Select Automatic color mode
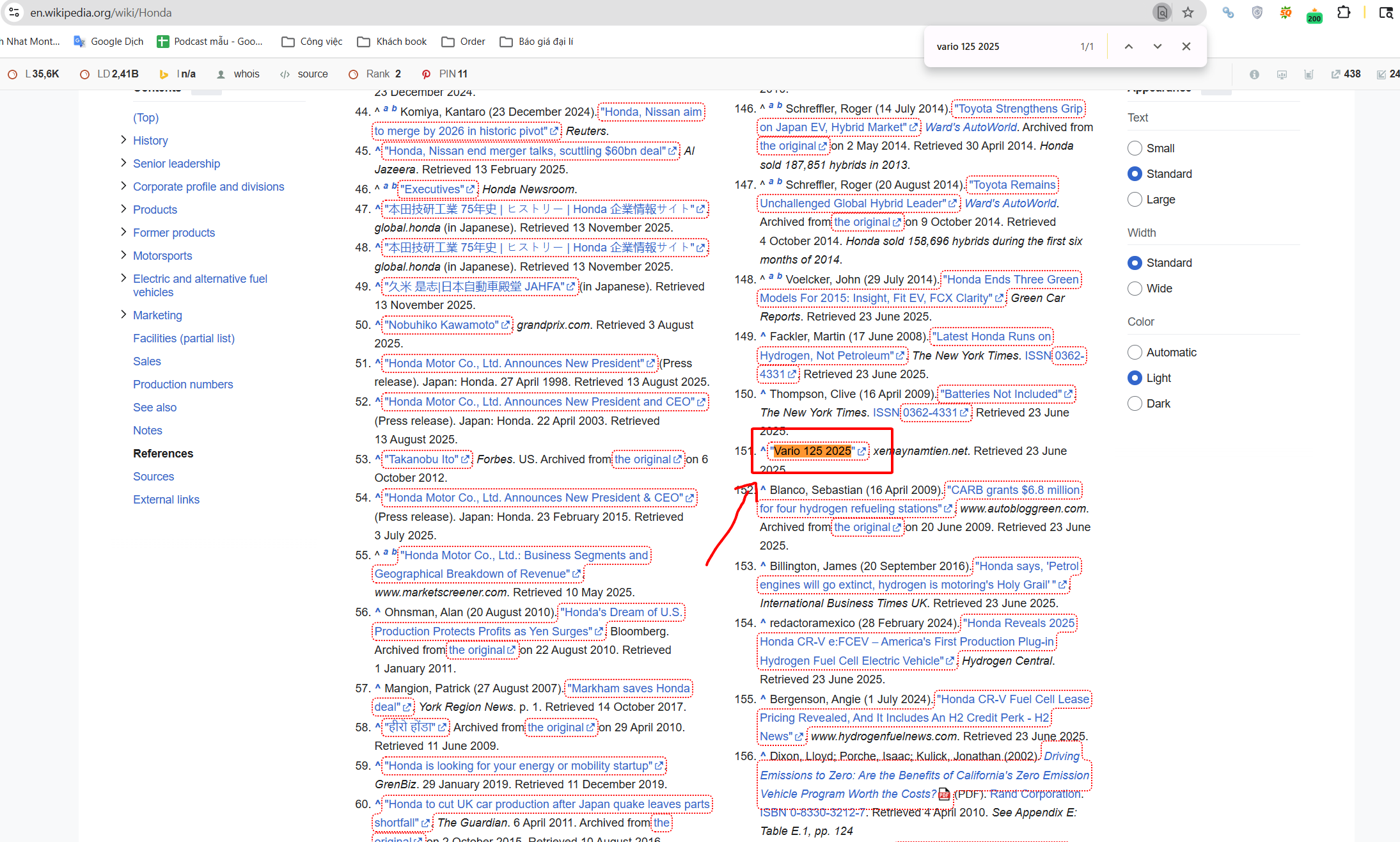The image size is (1400, 842). pos(1134,353)
